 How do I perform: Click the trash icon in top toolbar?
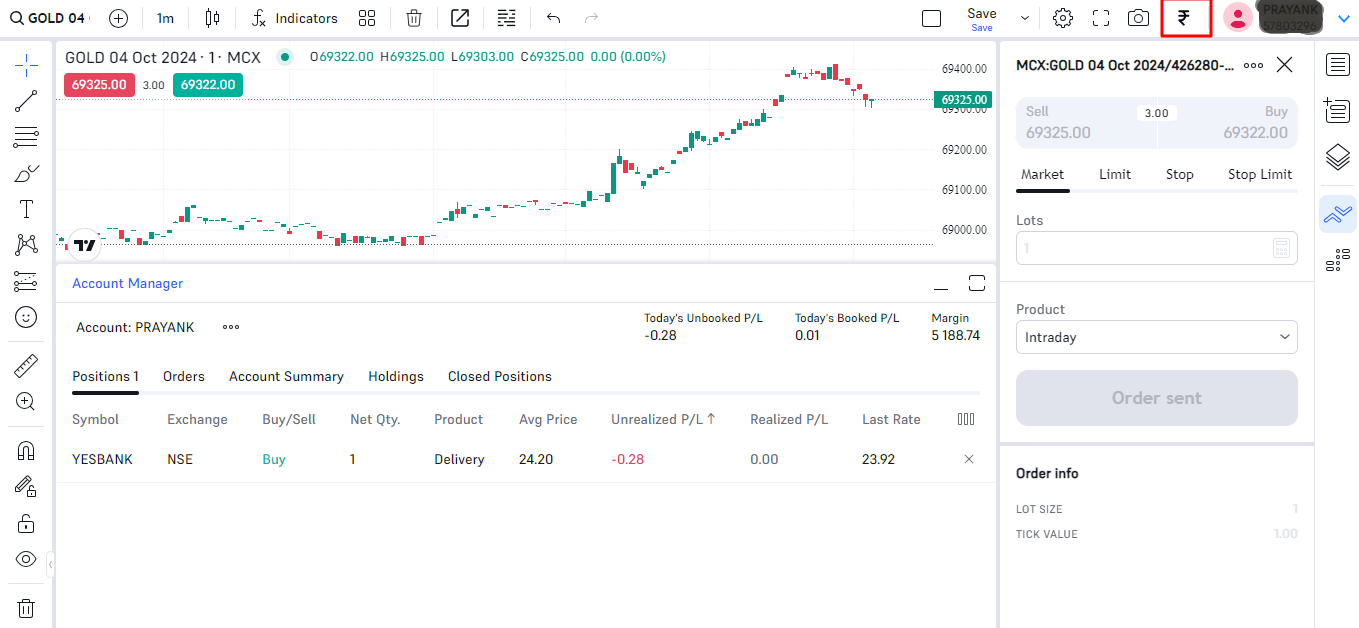tap(414, 18)
